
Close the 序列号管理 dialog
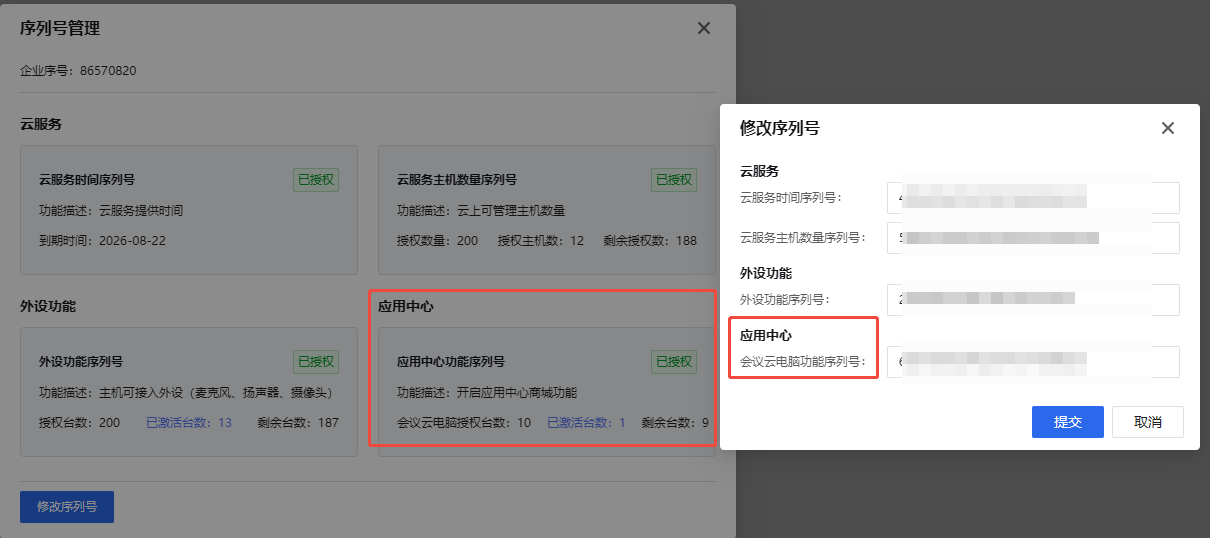(704, 28)
